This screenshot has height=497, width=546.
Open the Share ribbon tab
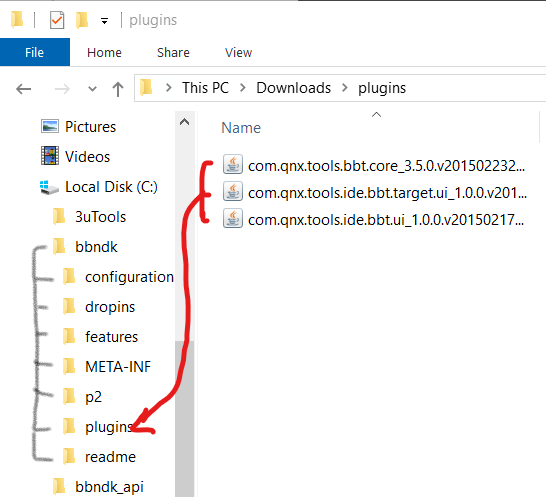click(173, 52)
